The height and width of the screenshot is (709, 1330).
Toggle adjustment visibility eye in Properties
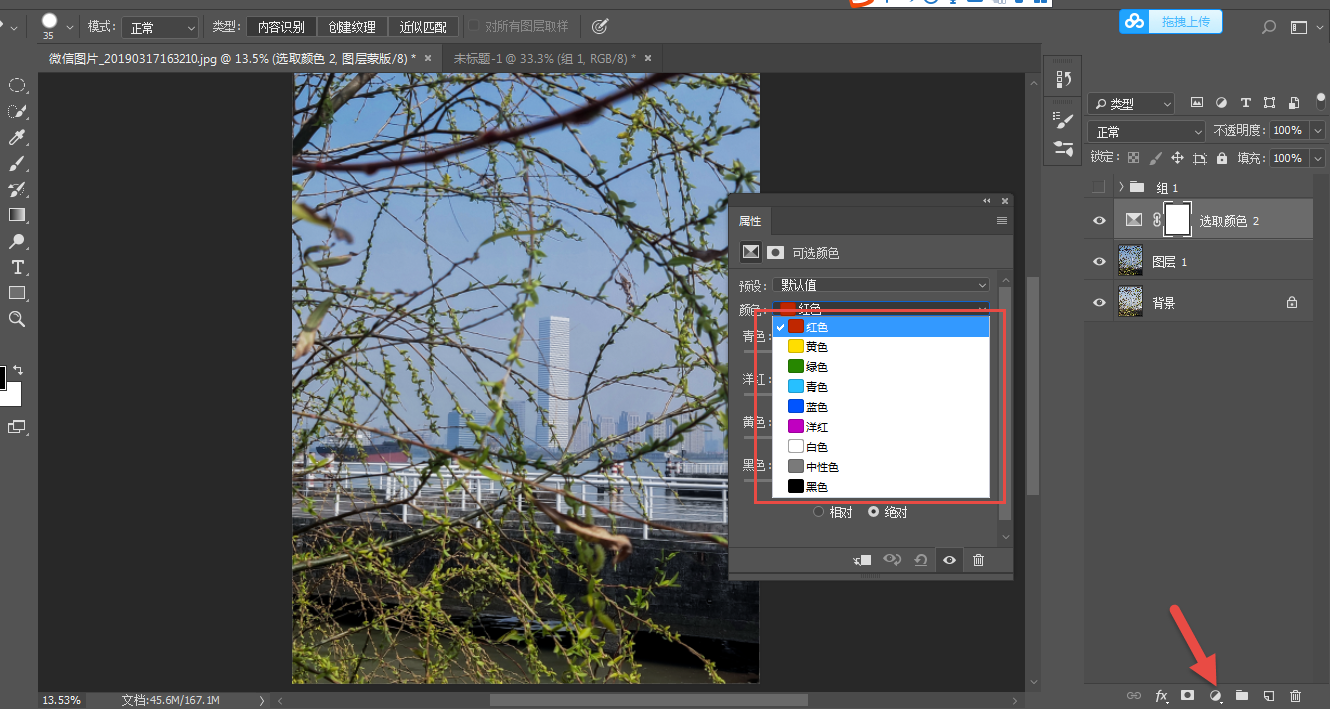pos(950,560)
